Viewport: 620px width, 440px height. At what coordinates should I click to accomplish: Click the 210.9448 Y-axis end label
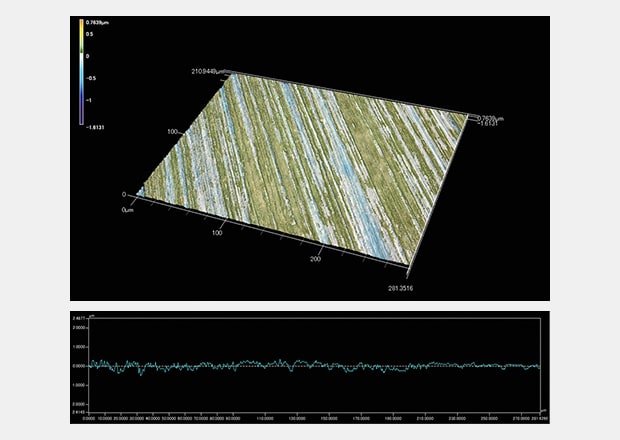point(208,71)
